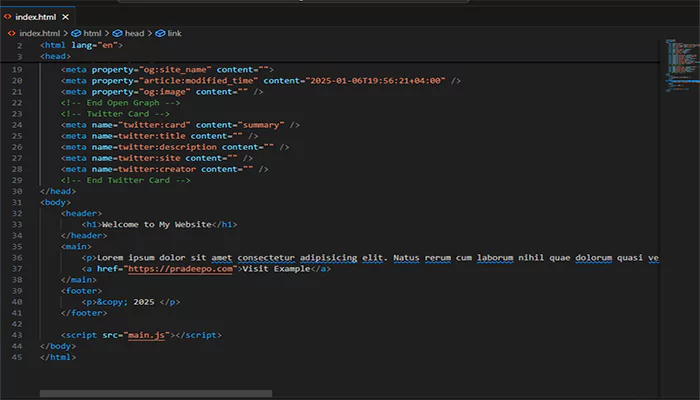Click the 'End Twitter Card' comment
The image size is (700, 400).
(x=125, y=180)
